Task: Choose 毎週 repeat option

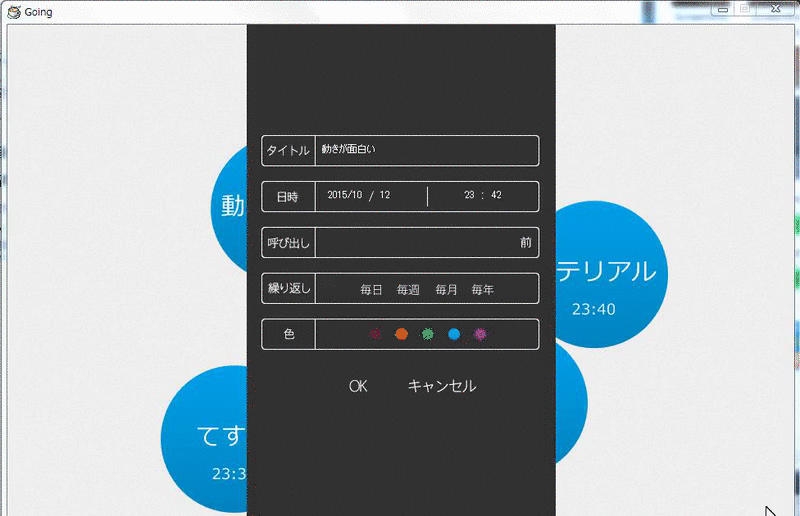Action: coord(408,290)
